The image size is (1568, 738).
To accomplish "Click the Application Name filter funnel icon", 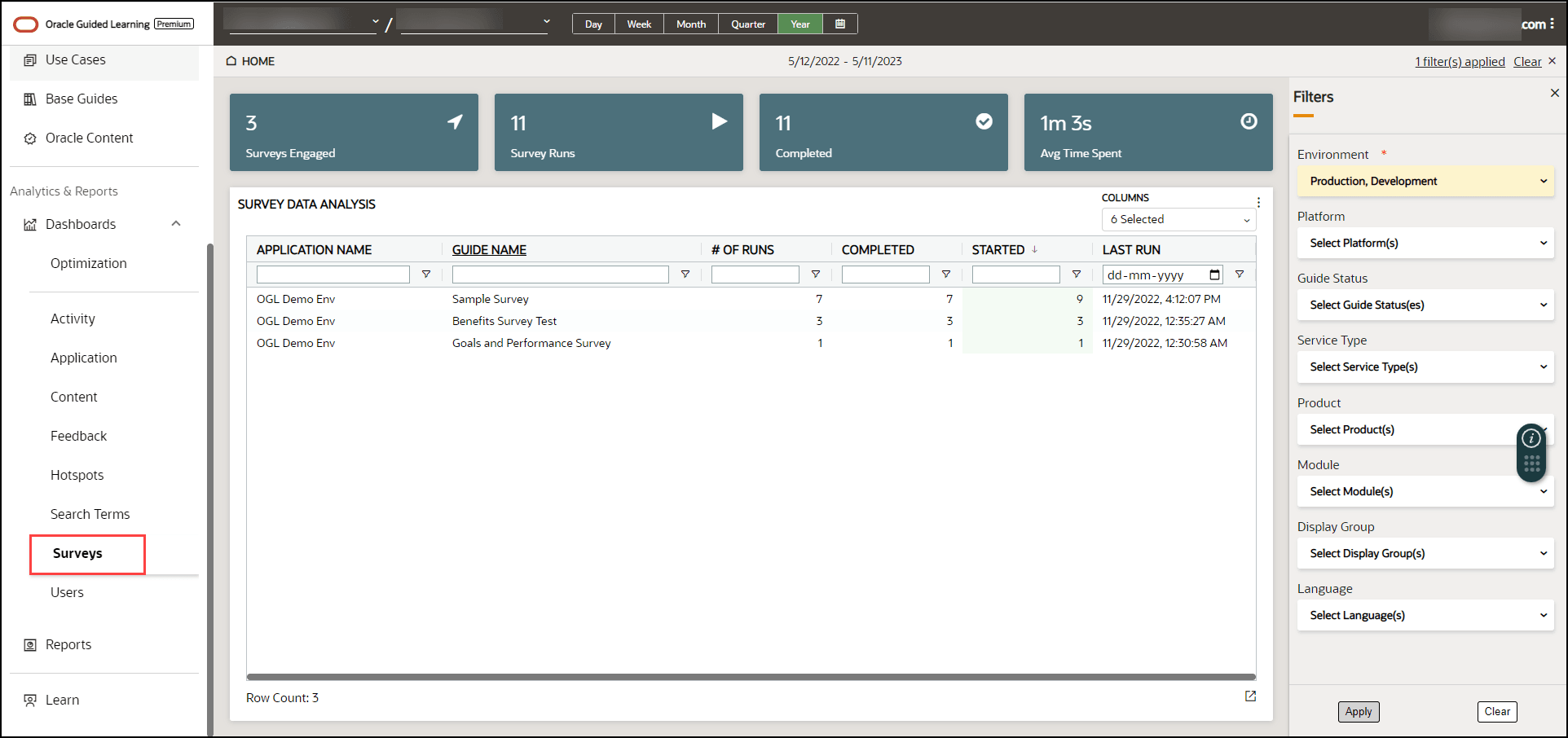I will (426, 275).
